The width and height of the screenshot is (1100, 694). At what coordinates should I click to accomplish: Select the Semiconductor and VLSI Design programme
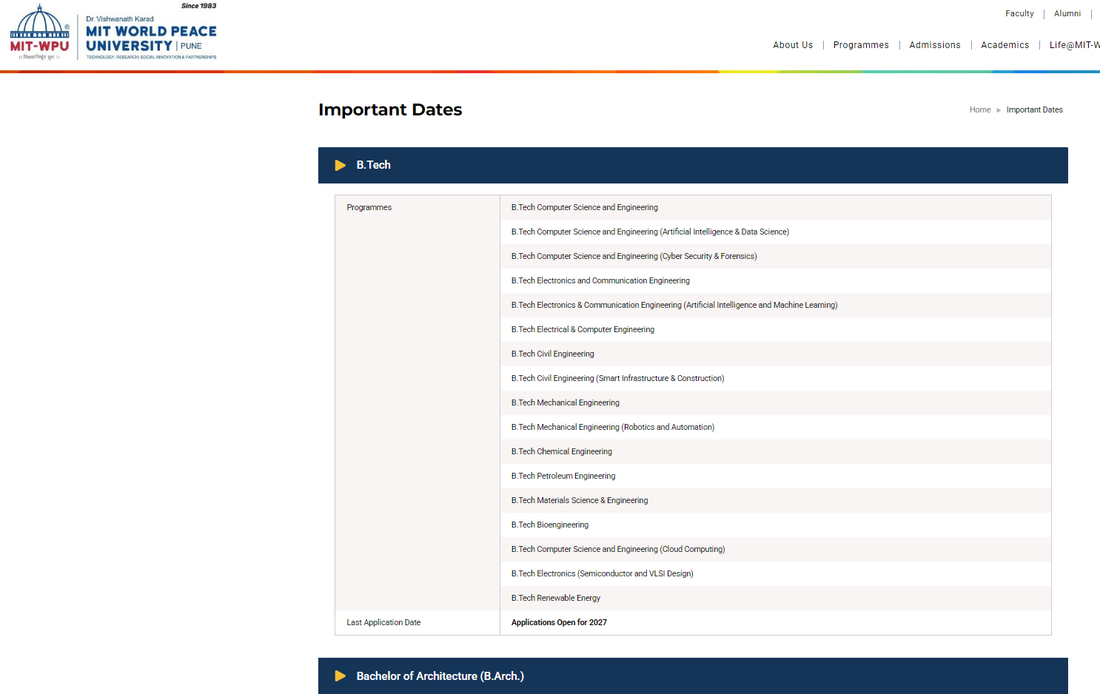point(776,574)
